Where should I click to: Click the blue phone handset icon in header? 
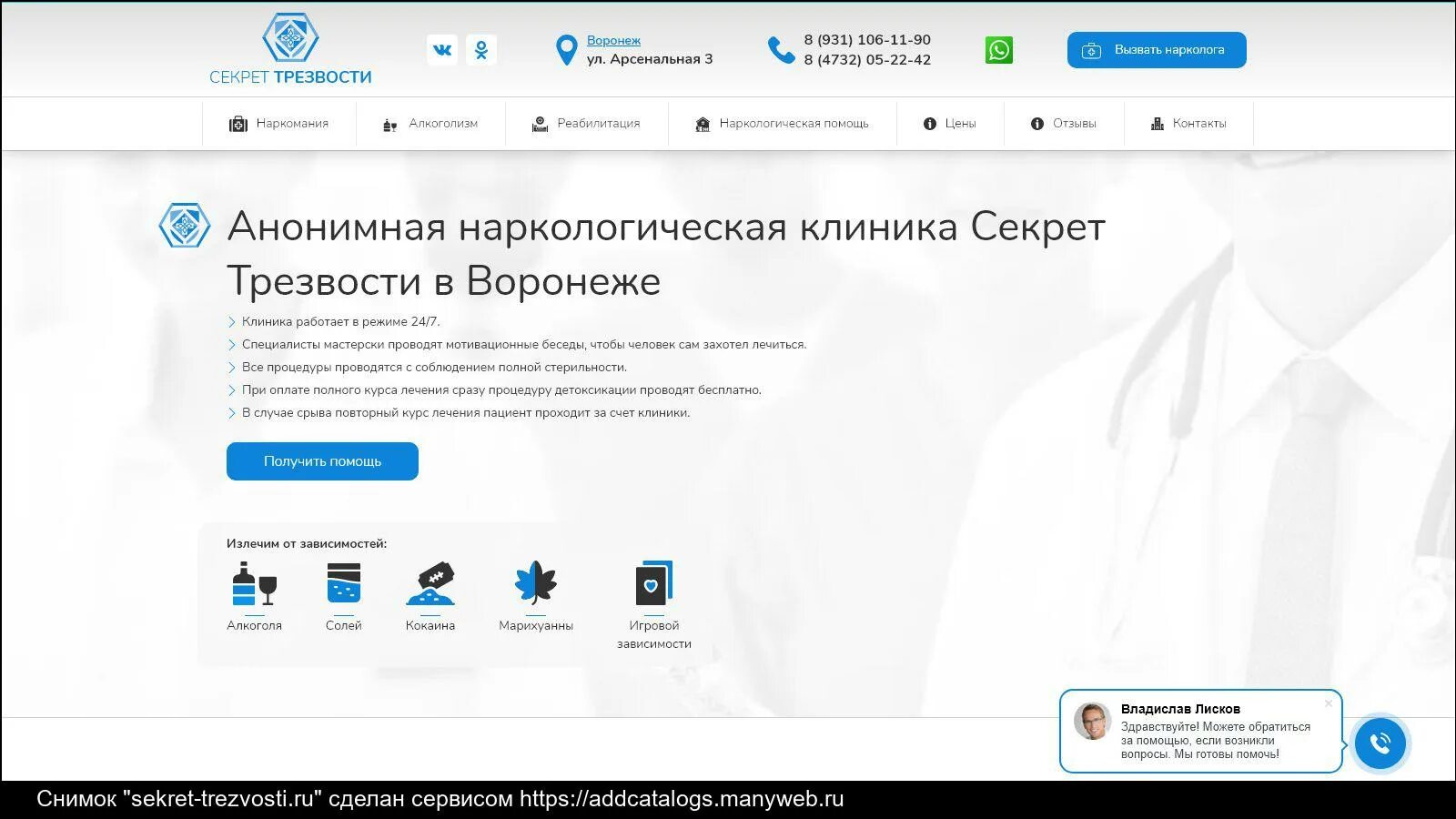click(x=781, y=50)
